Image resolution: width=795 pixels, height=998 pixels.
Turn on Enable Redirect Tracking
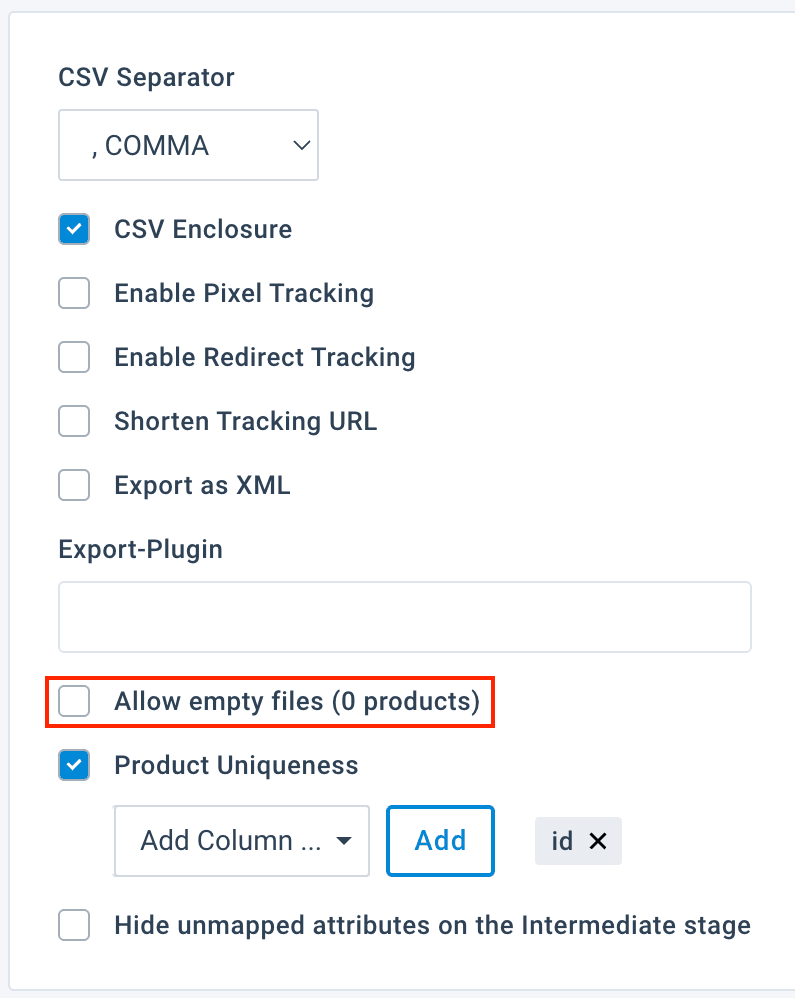pyautogui.click(x=74, y=357)
